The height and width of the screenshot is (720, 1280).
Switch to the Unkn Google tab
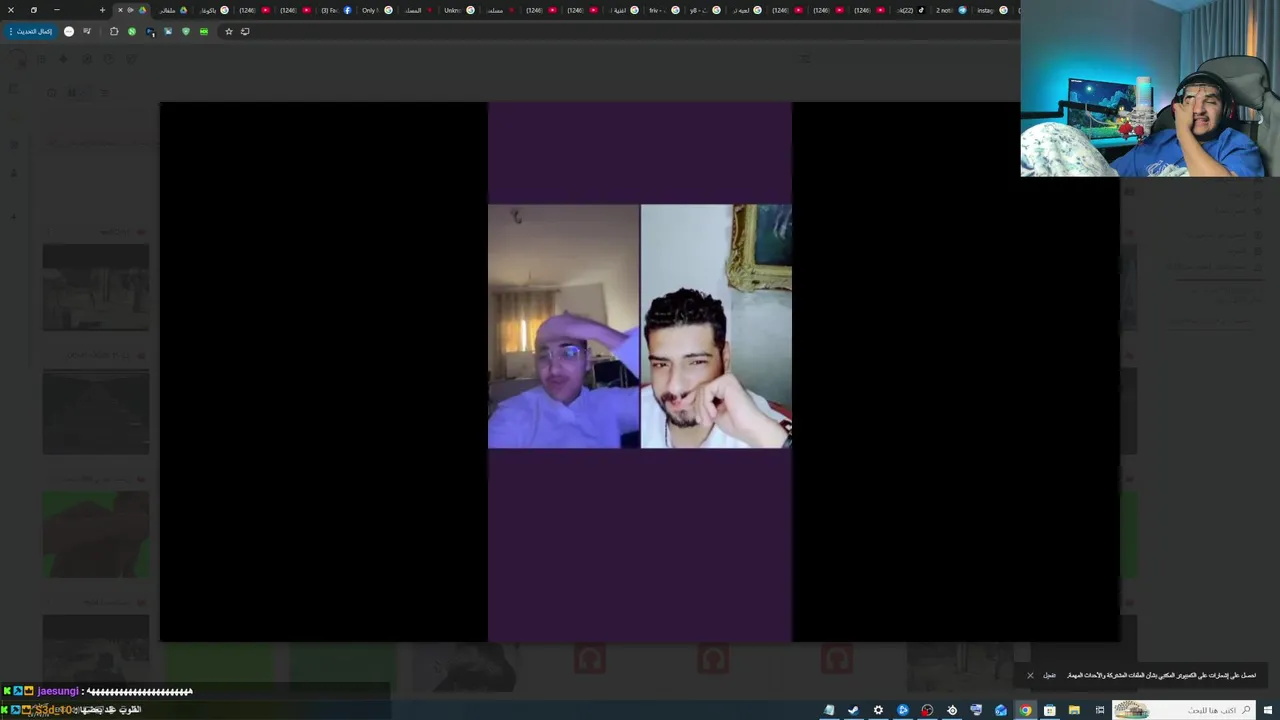pos(459,10)
